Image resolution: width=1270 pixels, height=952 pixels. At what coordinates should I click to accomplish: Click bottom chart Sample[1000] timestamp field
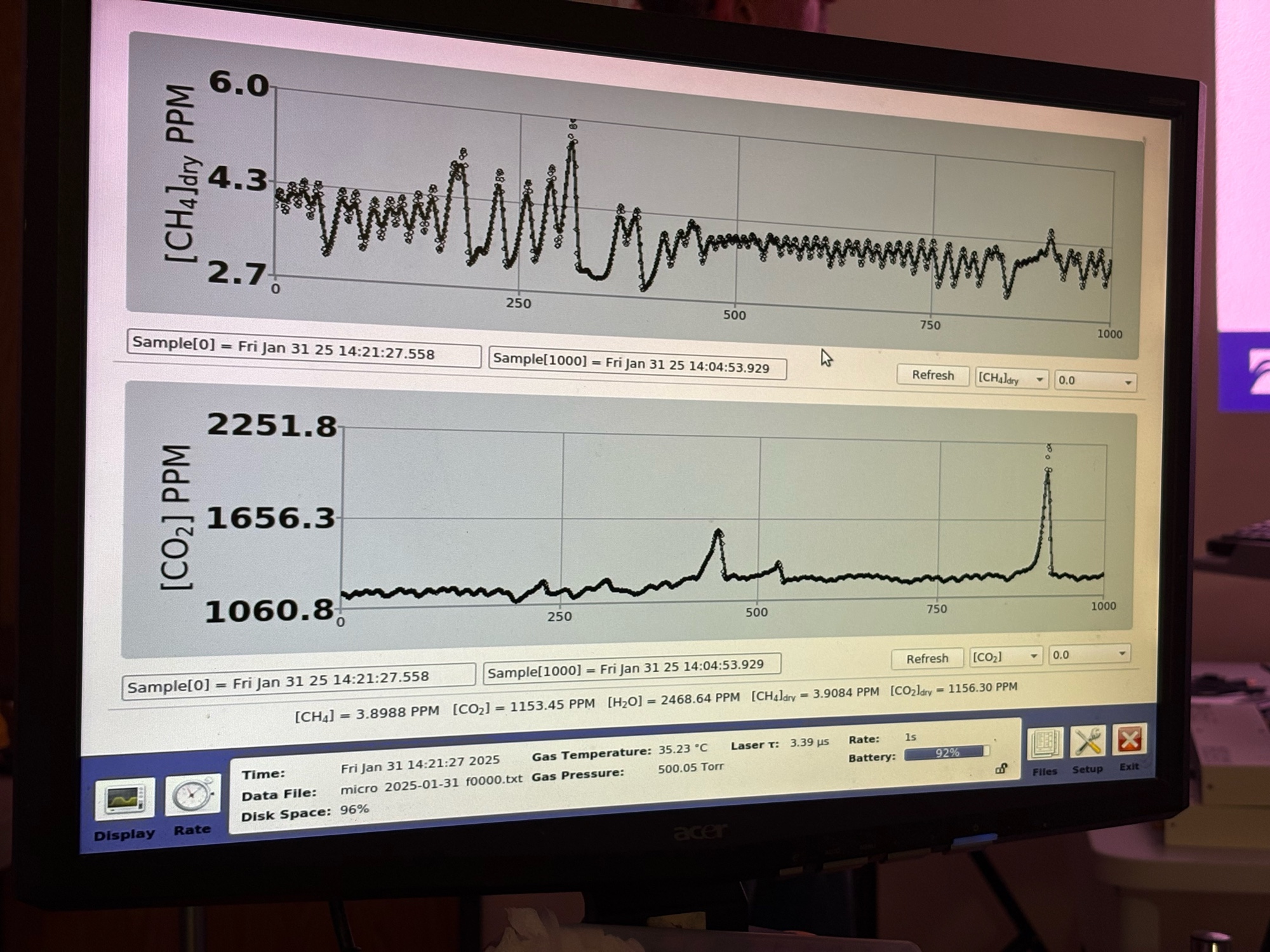coord(632,667)
